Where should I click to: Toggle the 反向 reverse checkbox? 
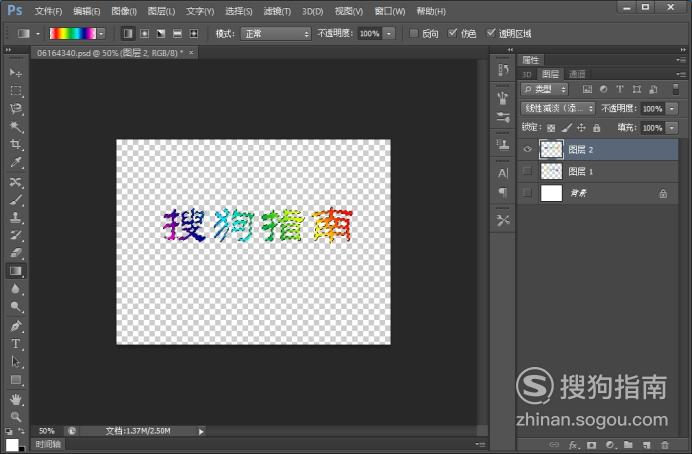[x=414, y=33]
